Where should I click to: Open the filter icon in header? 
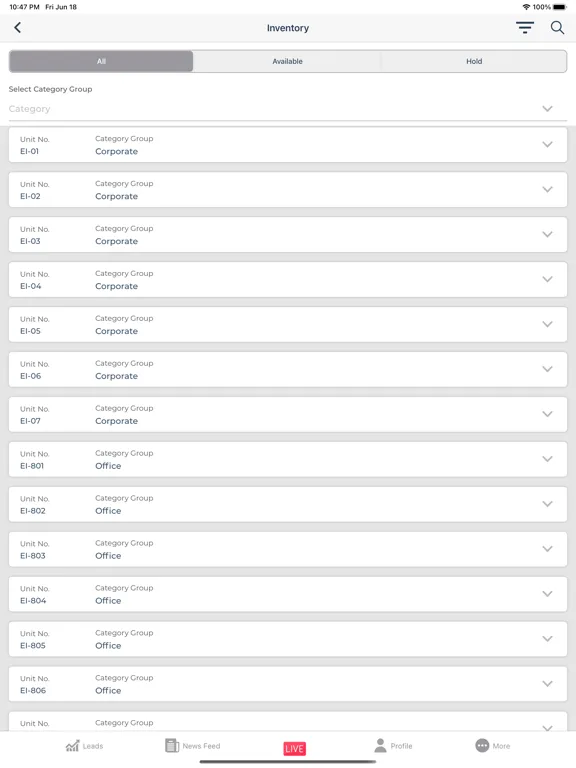point(525,27)
